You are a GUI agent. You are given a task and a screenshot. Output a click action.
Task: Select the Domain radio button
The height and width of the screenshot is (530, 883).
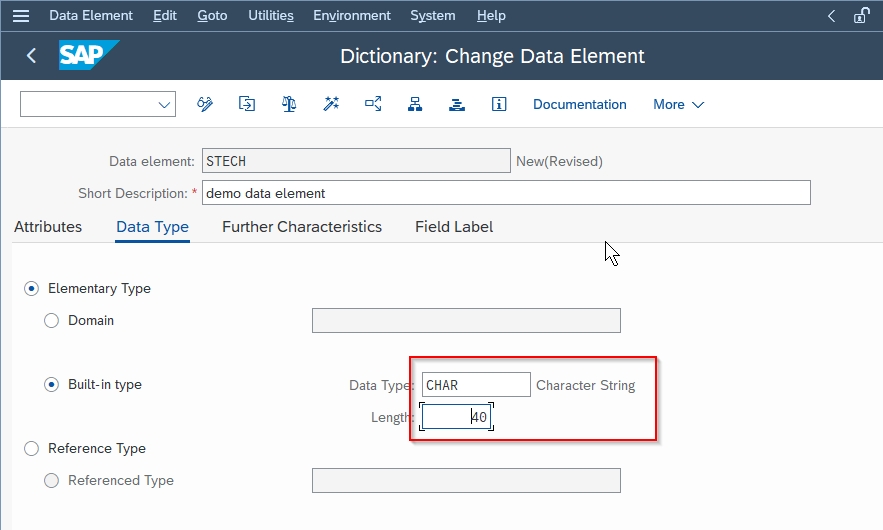click(x=51, y=320)
